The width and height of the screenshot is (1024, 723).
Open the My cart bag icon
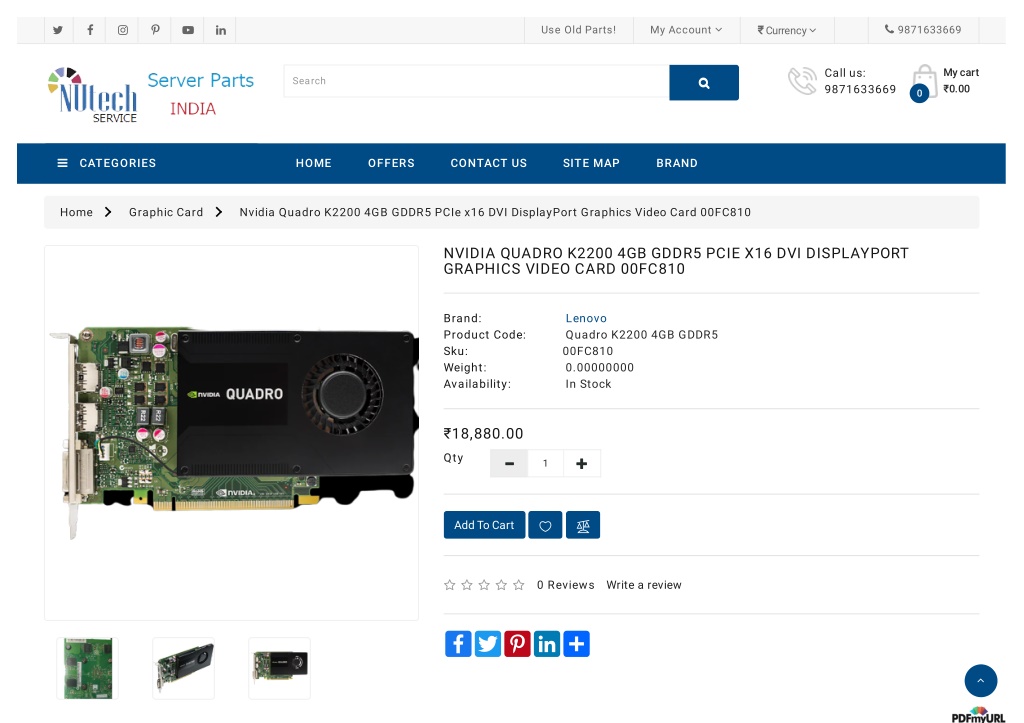[923, 83]
